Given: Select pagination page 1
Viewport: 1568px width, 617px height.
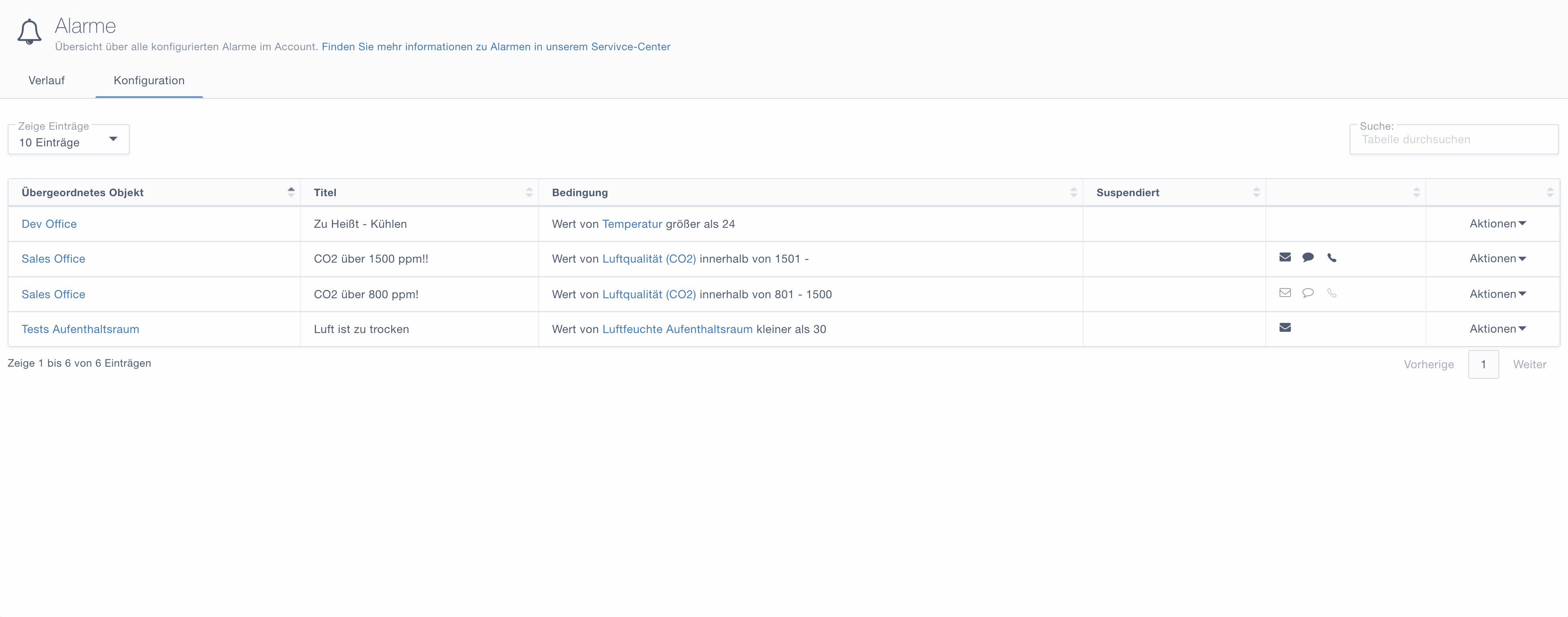Looking at the screenshot, I should coord(1483,365).
